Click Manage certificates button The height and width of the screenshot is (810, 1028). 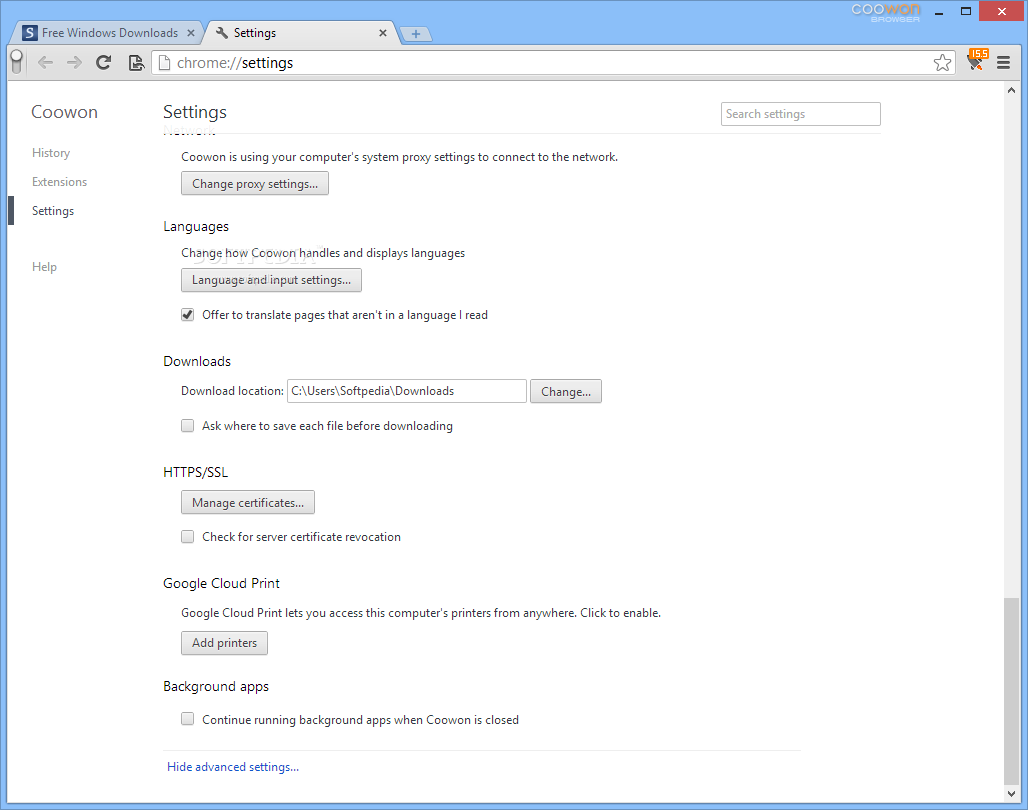coord(247,502)
